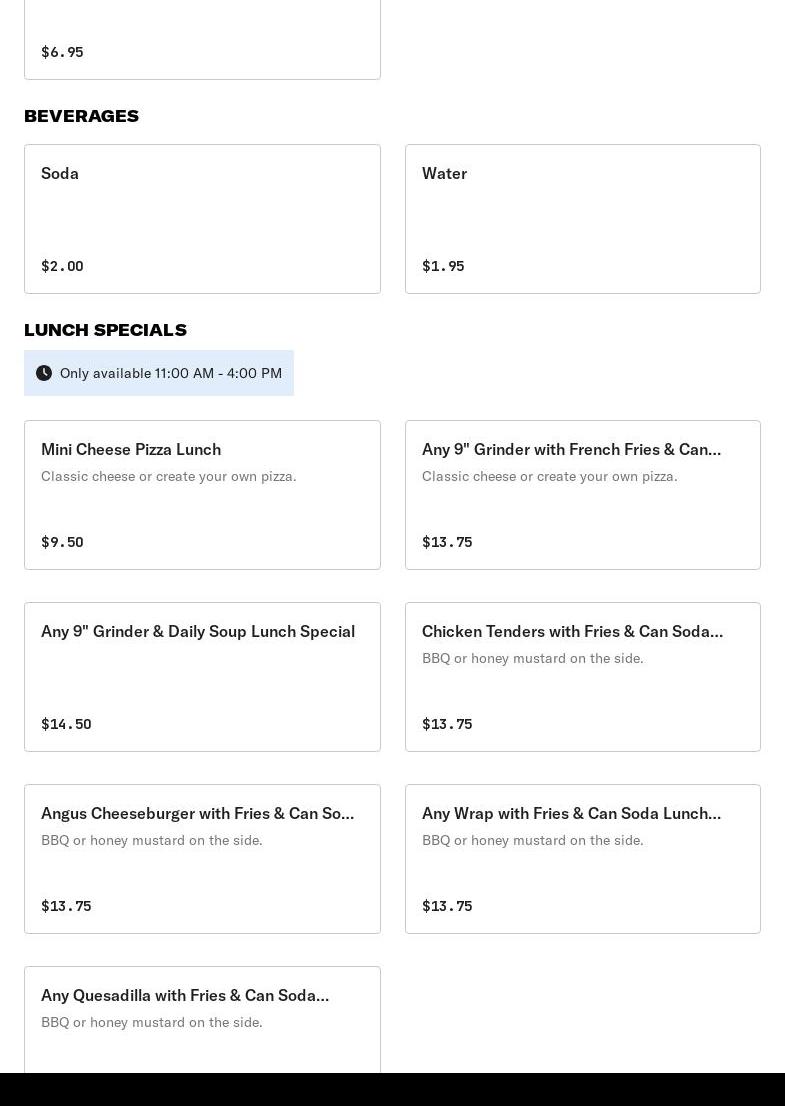Click description text under Any Wrap special
The width and height of the screenshot is (785, 1106).
(532, 840)
